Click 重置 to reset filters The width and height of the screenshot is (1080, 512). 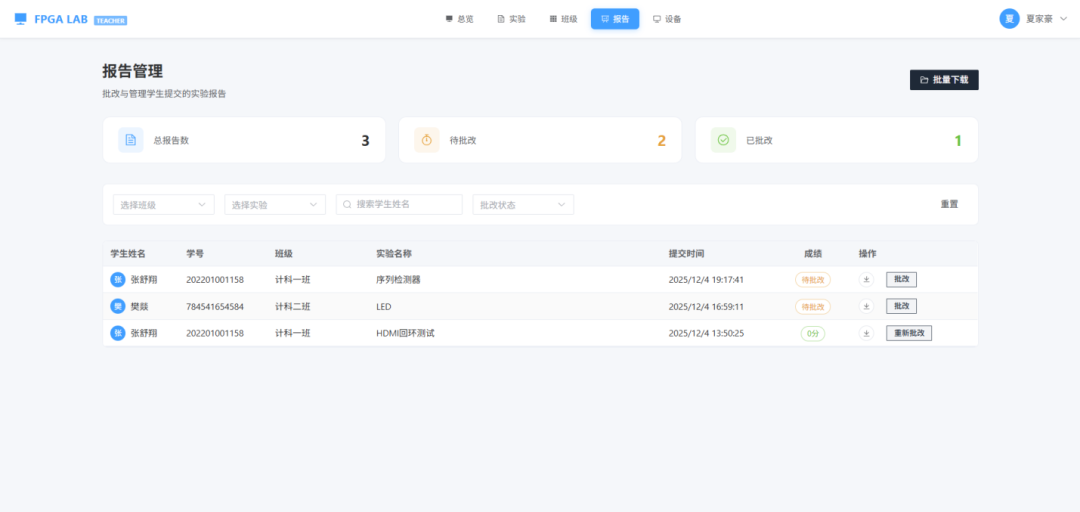point(949,205)
